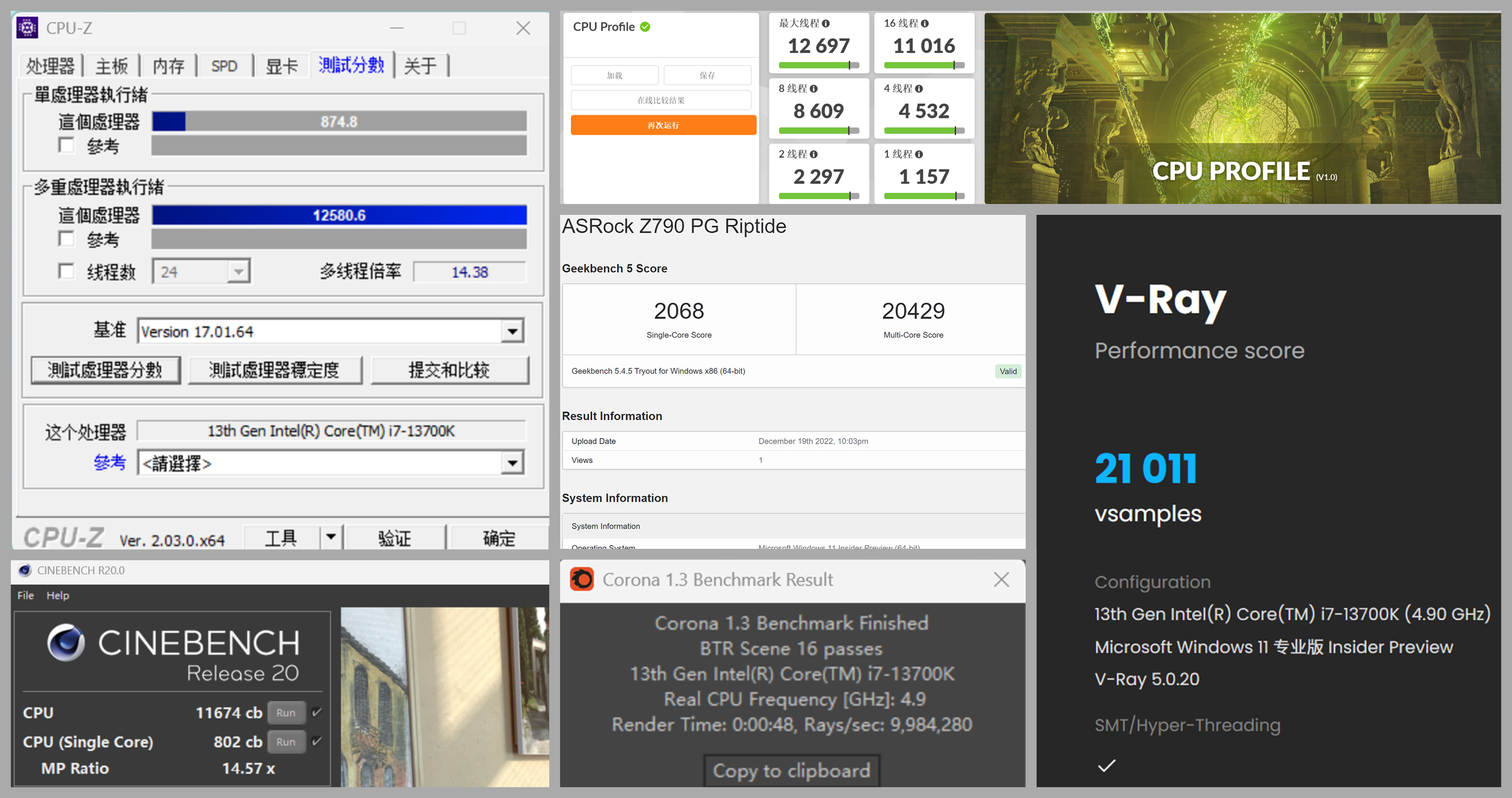The image size is (1512, 798).
Task: Click info icon next to 8 线程 label
Action: point(813,88)
